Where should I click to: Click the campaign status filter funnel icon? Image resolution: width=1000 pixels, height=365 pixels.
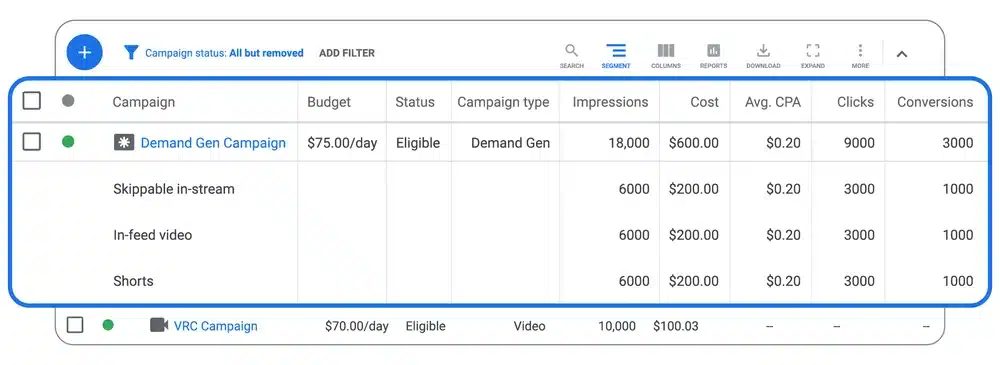[x=131, y=53]
